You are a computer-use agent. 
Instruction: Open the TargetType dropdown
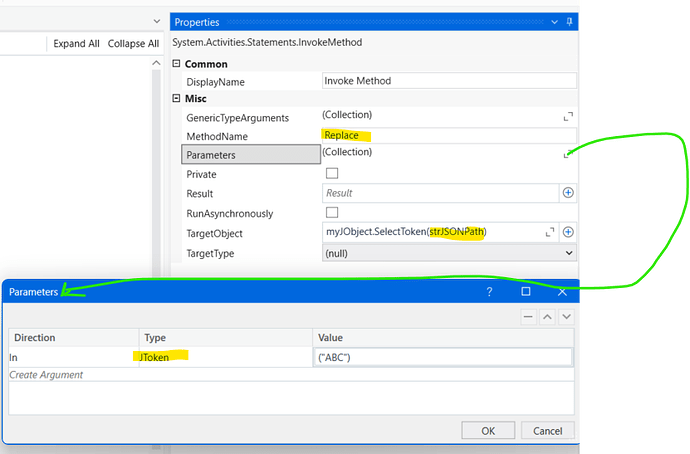449,253
